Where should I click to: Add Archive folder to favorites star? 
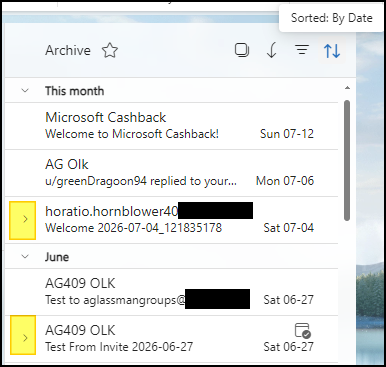tap(110, 51)
